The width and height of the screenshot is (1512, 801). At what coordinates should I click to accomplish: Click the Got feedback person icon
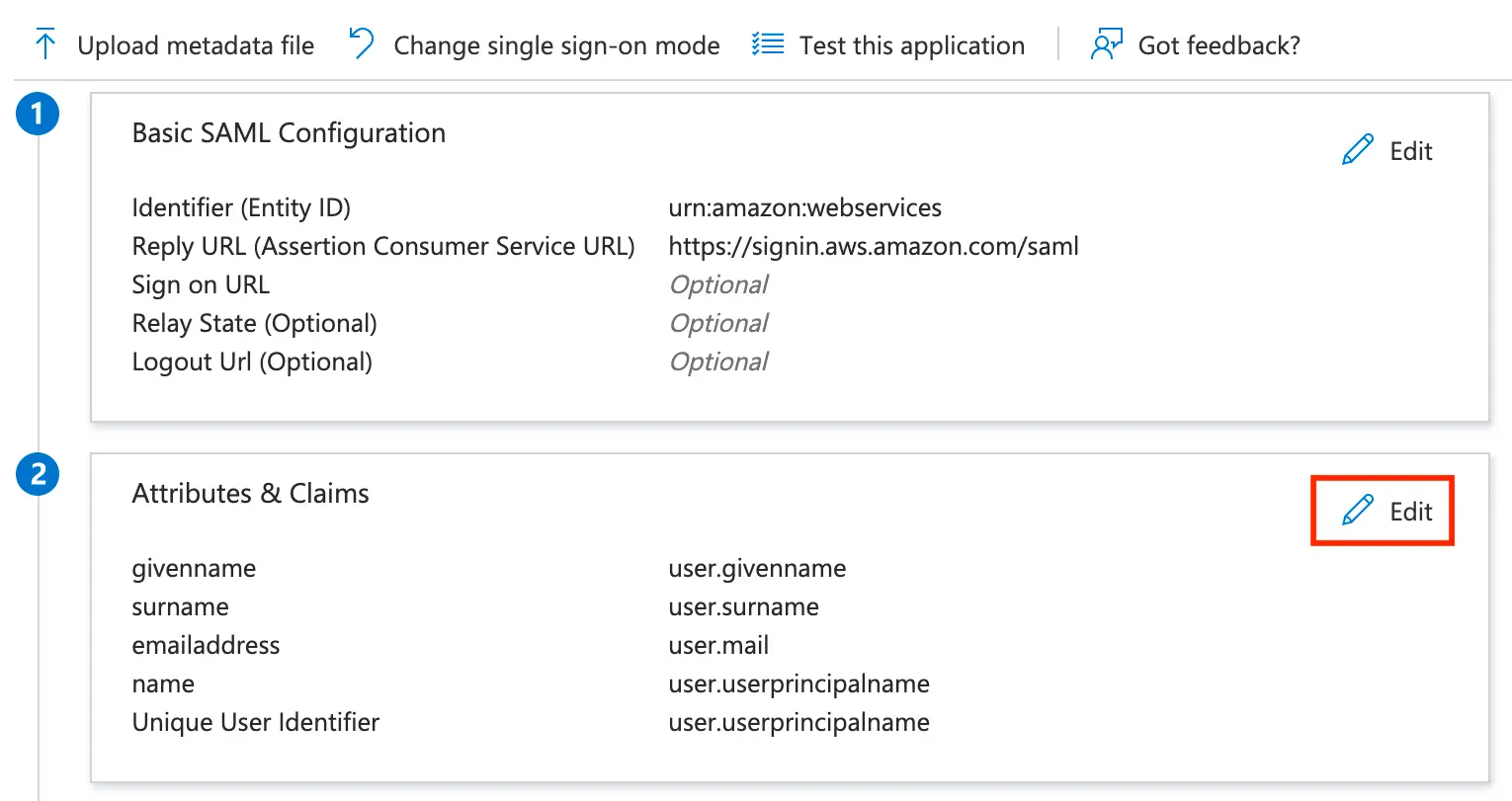coord(1106,44)
